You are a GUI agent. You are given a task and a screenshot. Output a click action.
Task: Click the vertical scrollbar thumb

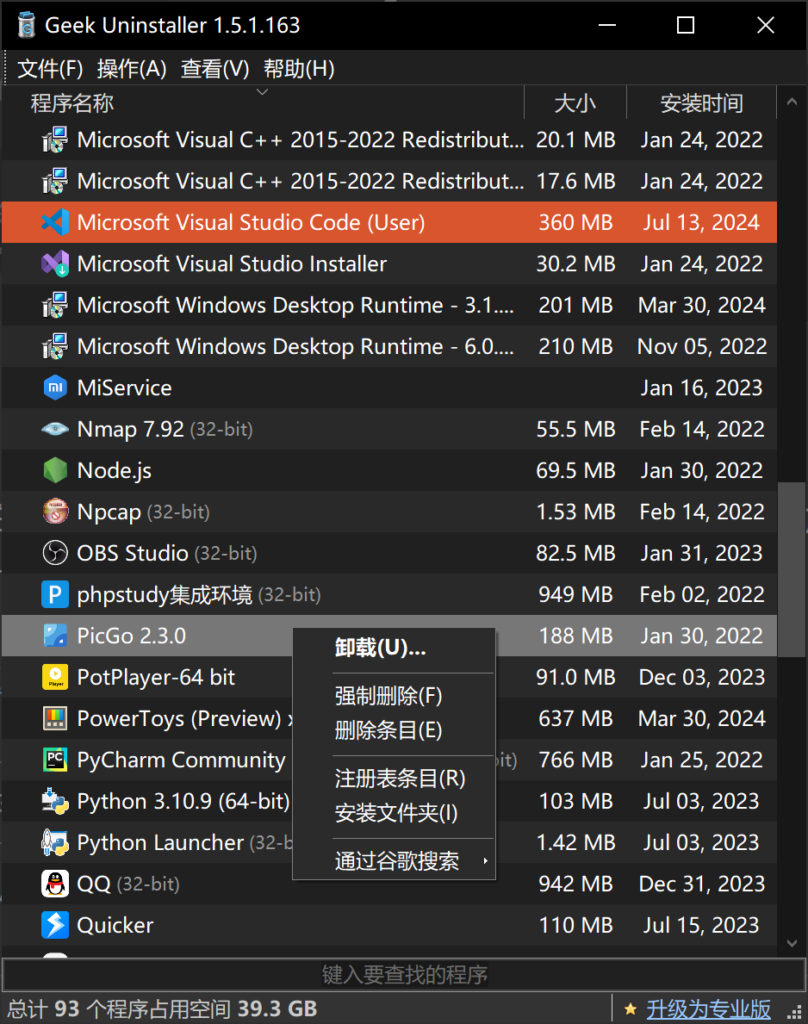pos(792,569)
